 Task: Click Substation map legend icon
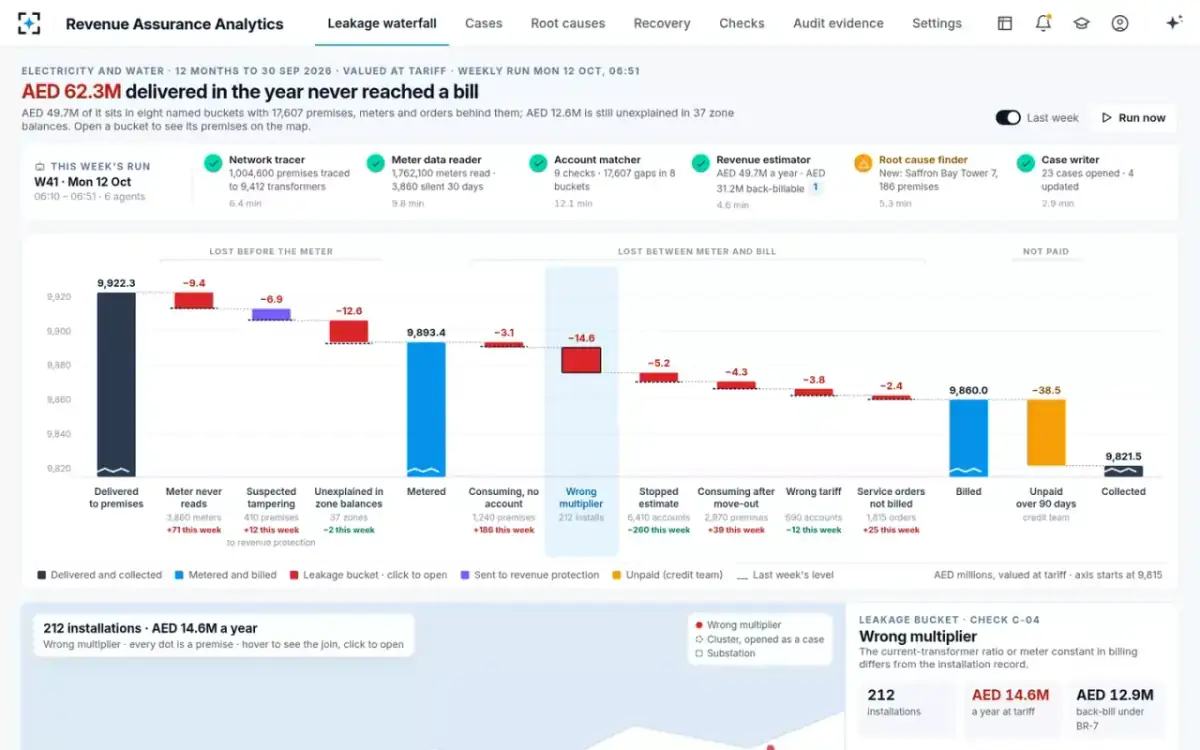point(698,653)
